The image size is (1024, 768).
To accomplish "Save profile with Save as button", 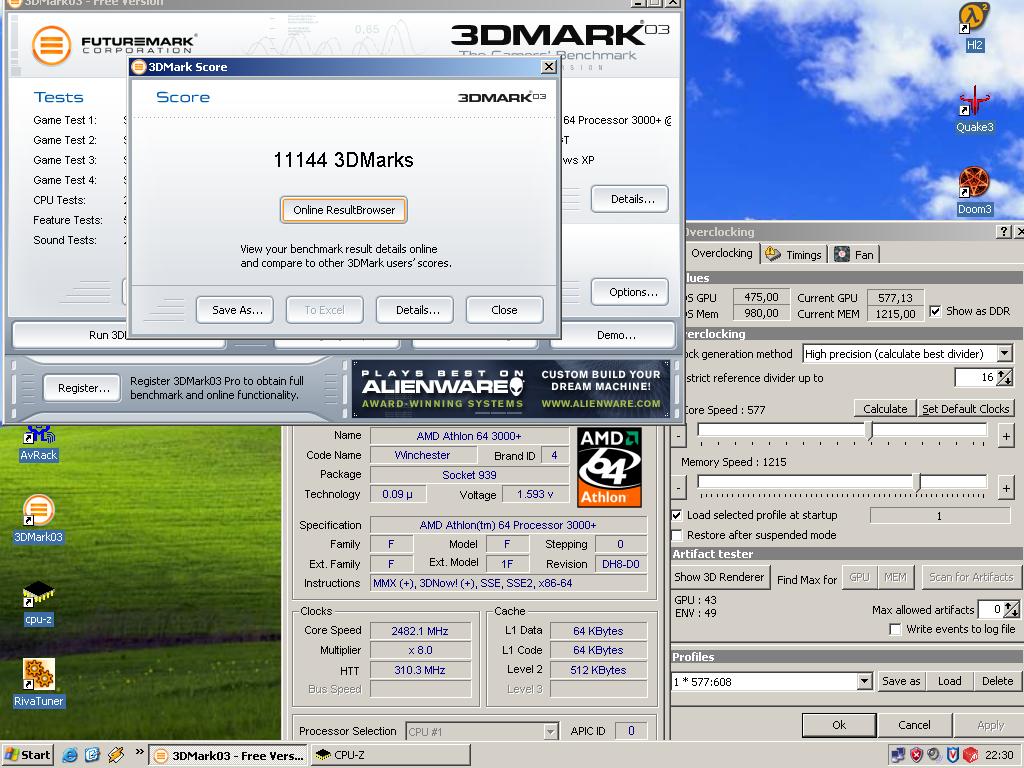I will (901, 681).
